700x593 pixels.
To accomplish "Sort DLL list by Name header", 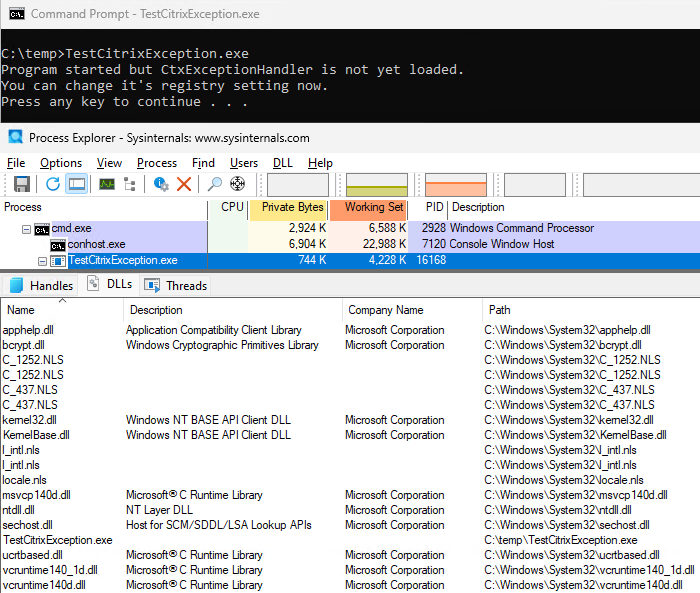I will (62, 310).
